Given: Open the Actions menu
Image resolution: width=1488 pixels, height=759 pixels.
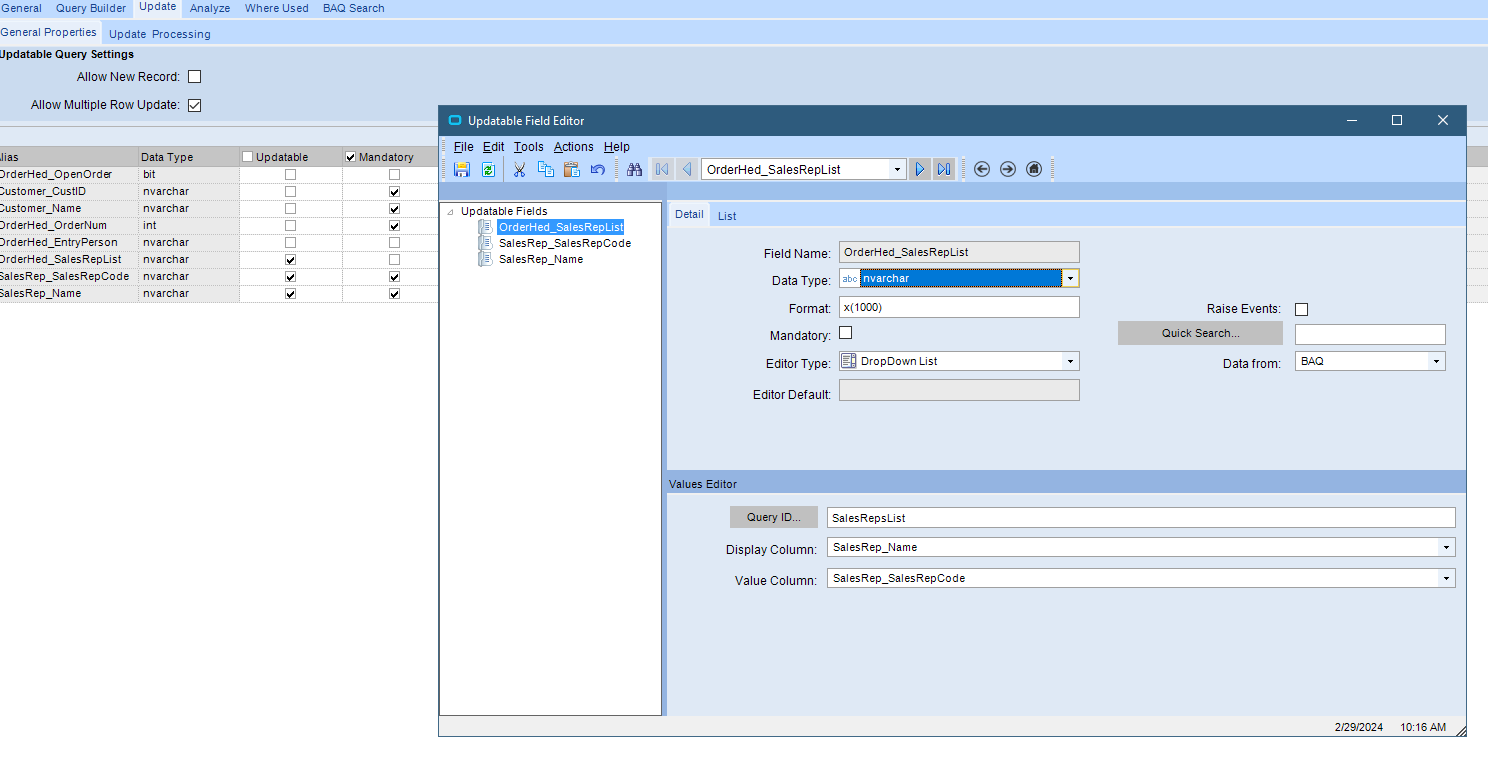Looking at the screenshot, I should [573, 147].
